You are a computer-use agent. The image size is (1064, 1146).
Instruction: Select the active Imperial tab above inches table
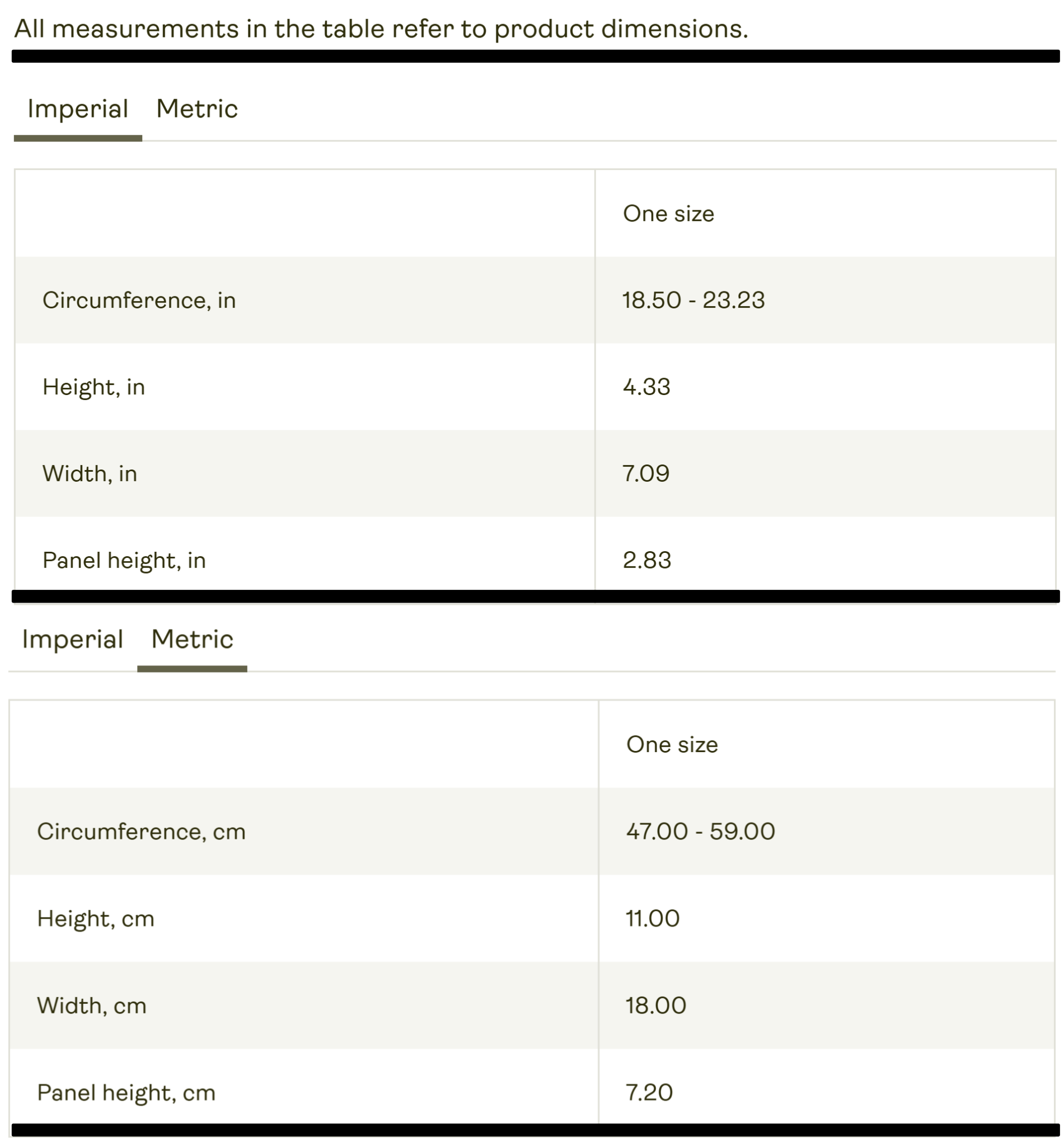point(78,109)
